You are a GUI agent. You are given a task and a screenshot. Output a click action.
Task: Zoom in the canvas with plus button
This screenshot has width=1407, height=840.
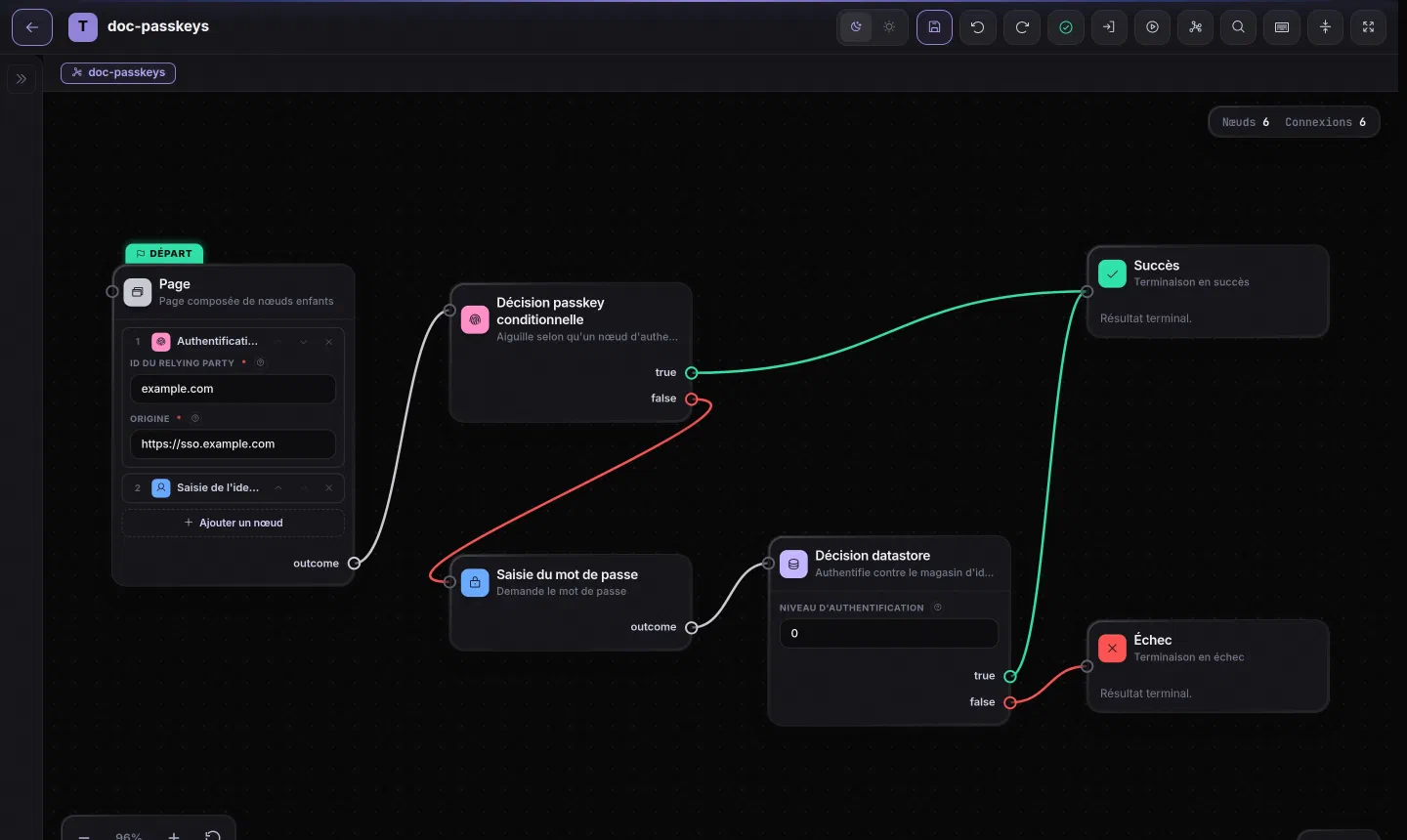click(174, 836)
